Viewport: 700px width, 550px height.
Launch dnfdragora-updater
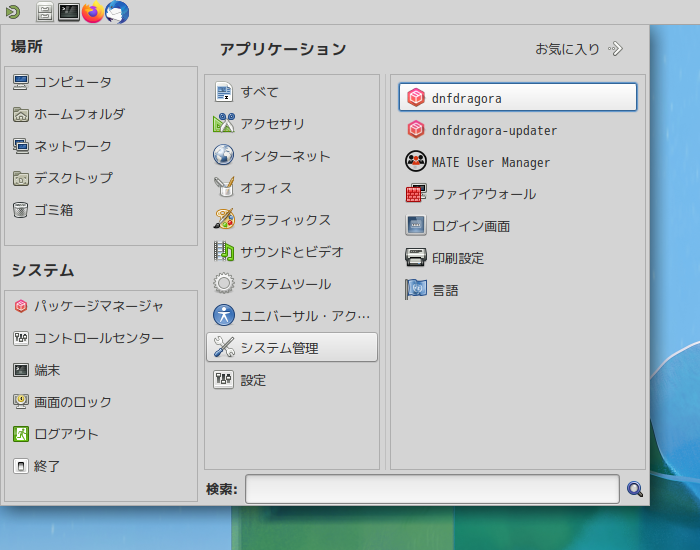point(518,130)
